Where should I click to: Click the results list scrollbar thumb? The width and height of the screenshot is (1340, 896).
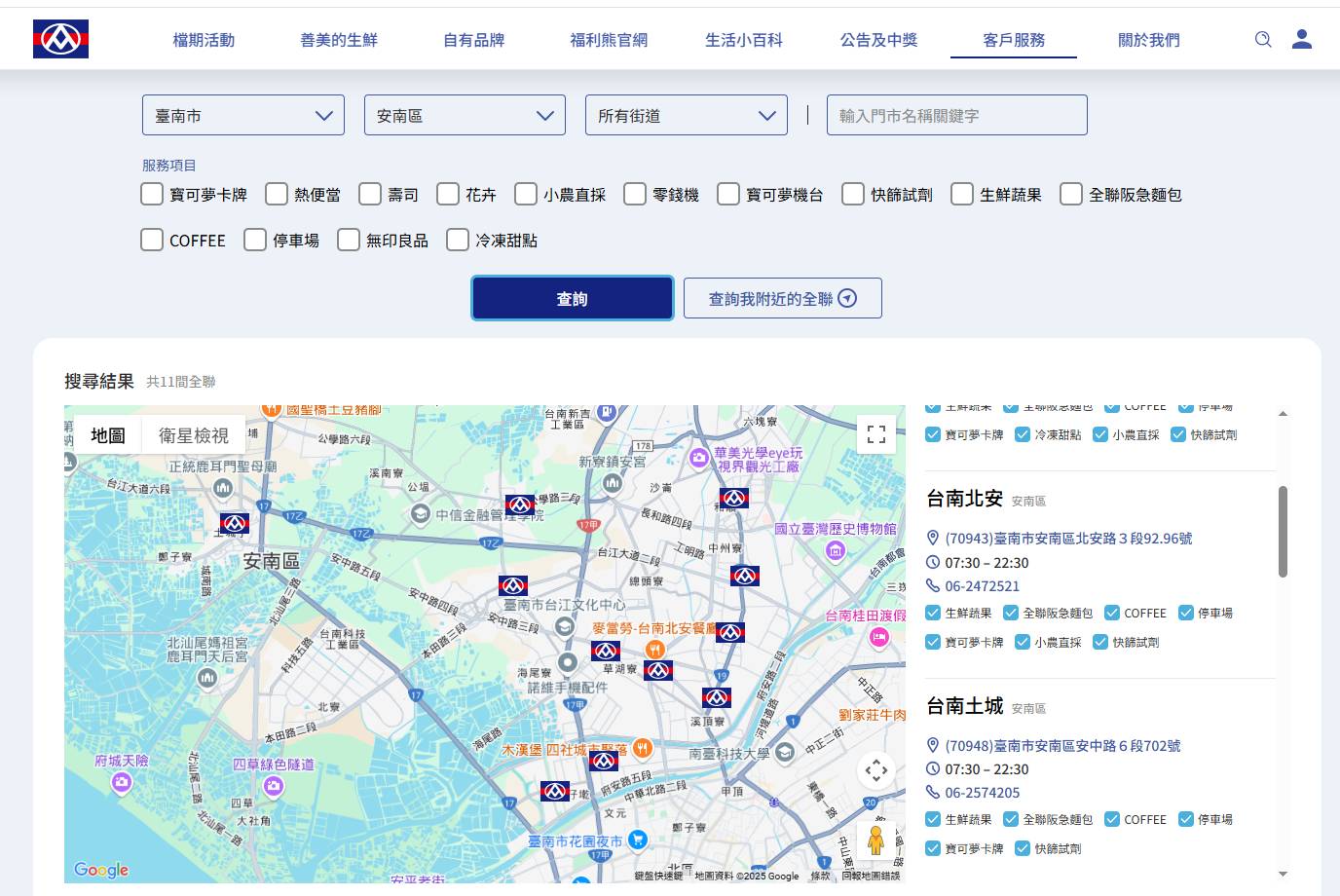coord(1283,531)
